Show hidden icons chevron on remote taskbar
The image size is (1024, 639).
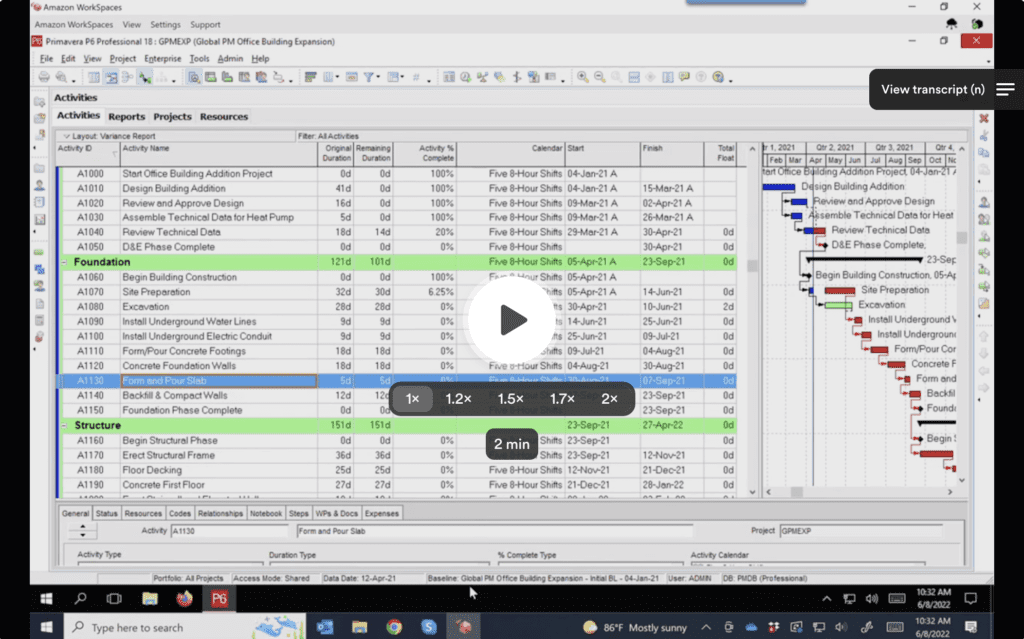point(827,598)
